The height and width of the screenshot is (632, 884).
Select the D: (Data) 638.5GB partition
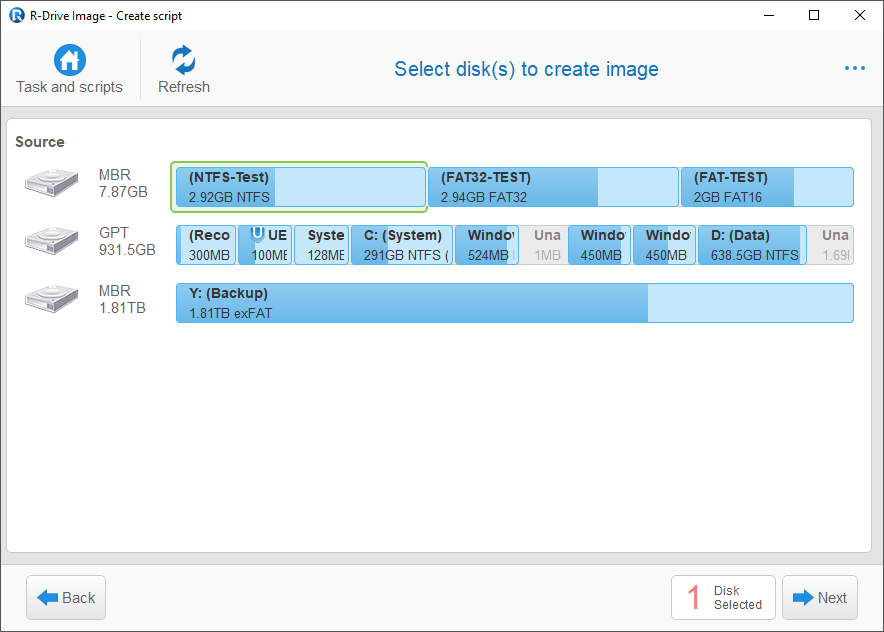[752, 245]
